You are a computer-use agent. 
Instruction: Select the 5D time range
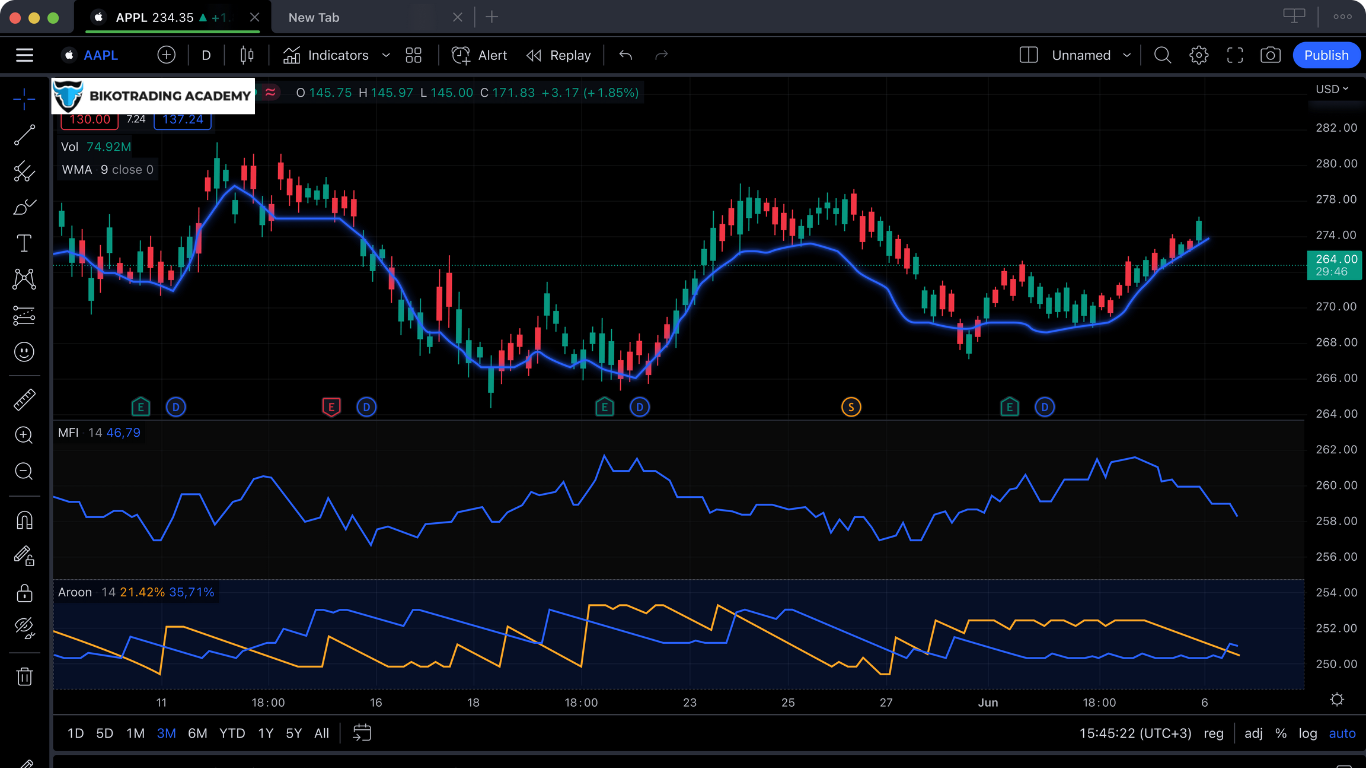pyautogui.click(x=104, y=733)
